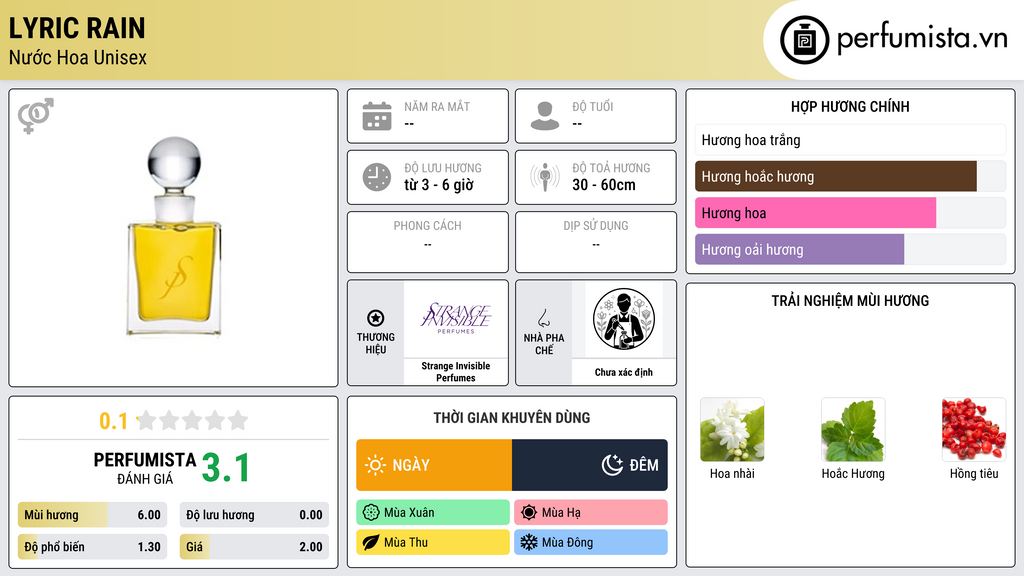Image resolution: width=1024 pixels, height=576 pixels.
Task: Open the Hoa nhài note thumbnail
Action: 732,430
